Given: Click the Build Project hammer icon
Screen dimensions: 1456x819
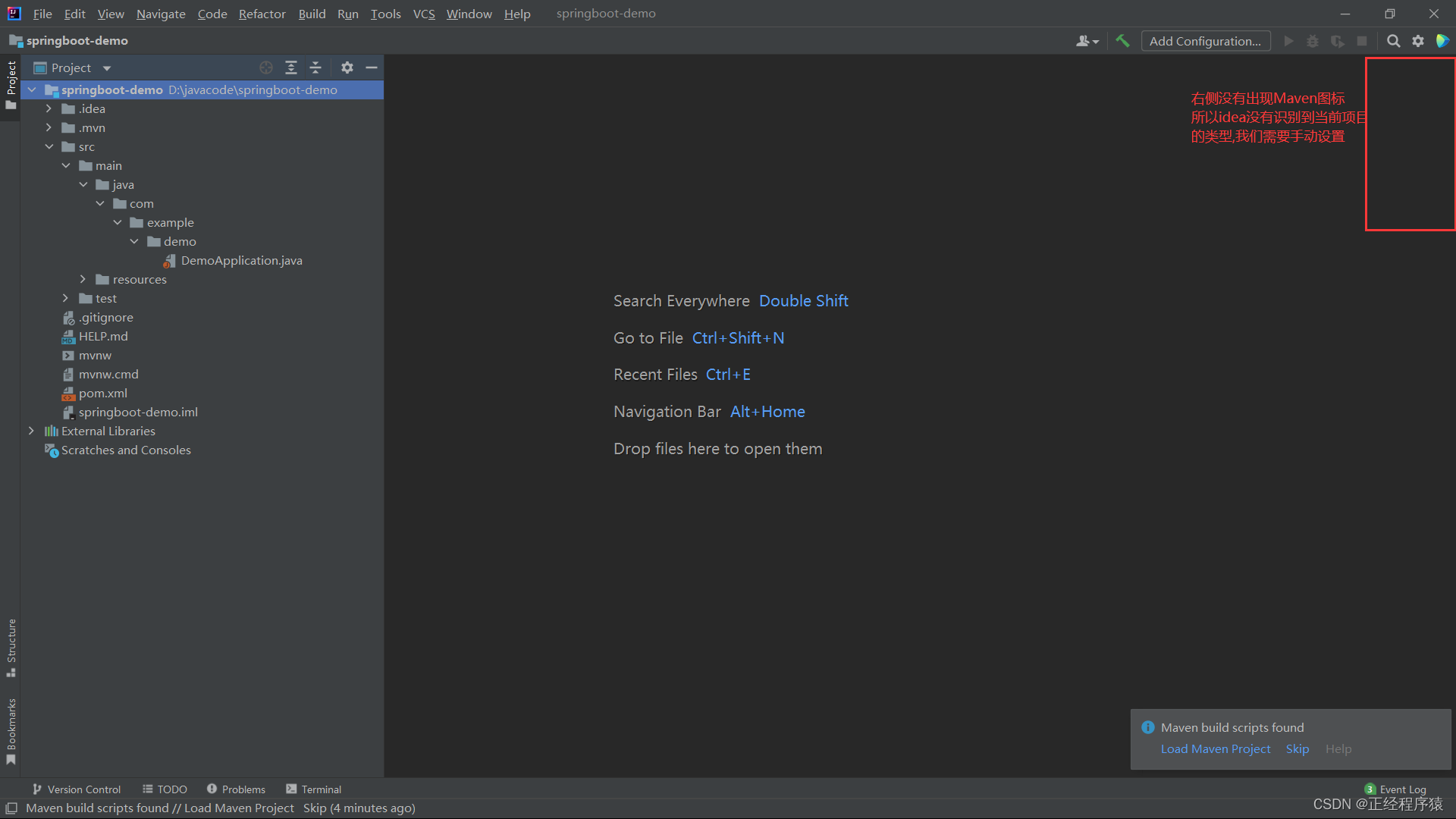Looking at the screenshot, I should 1122,41.
